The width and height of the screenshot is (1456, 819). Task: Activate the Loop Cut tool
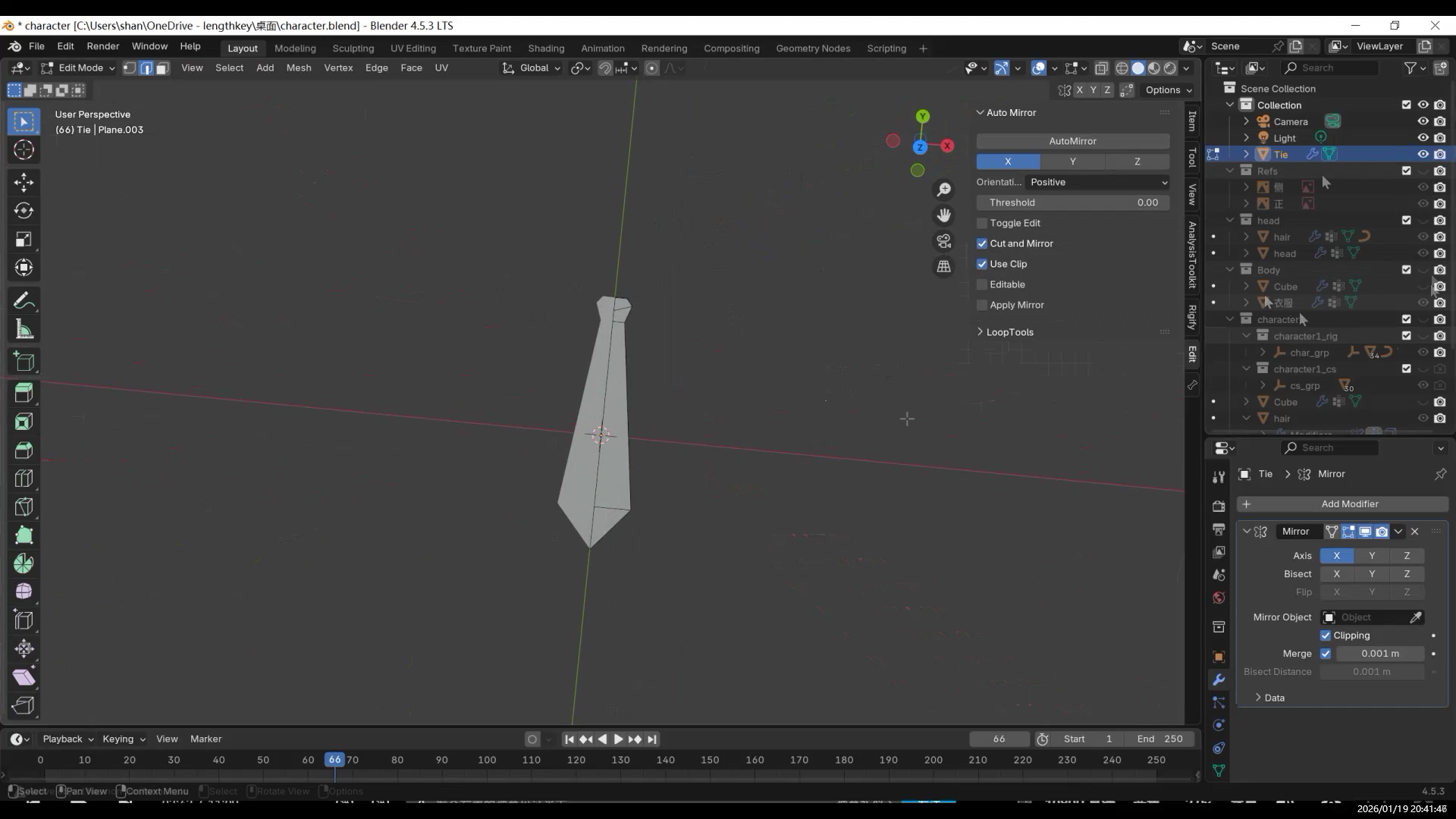(24, 479)
